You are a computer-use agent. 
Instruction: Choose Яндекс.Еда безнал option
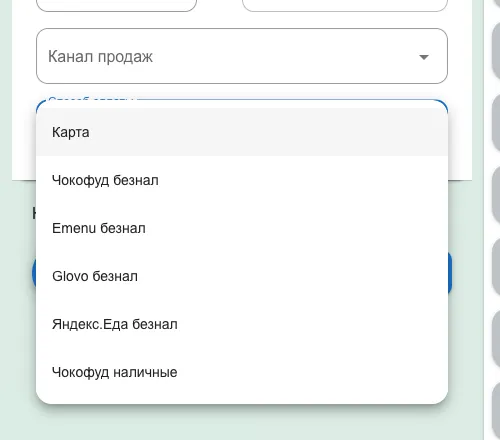(242, 324)
